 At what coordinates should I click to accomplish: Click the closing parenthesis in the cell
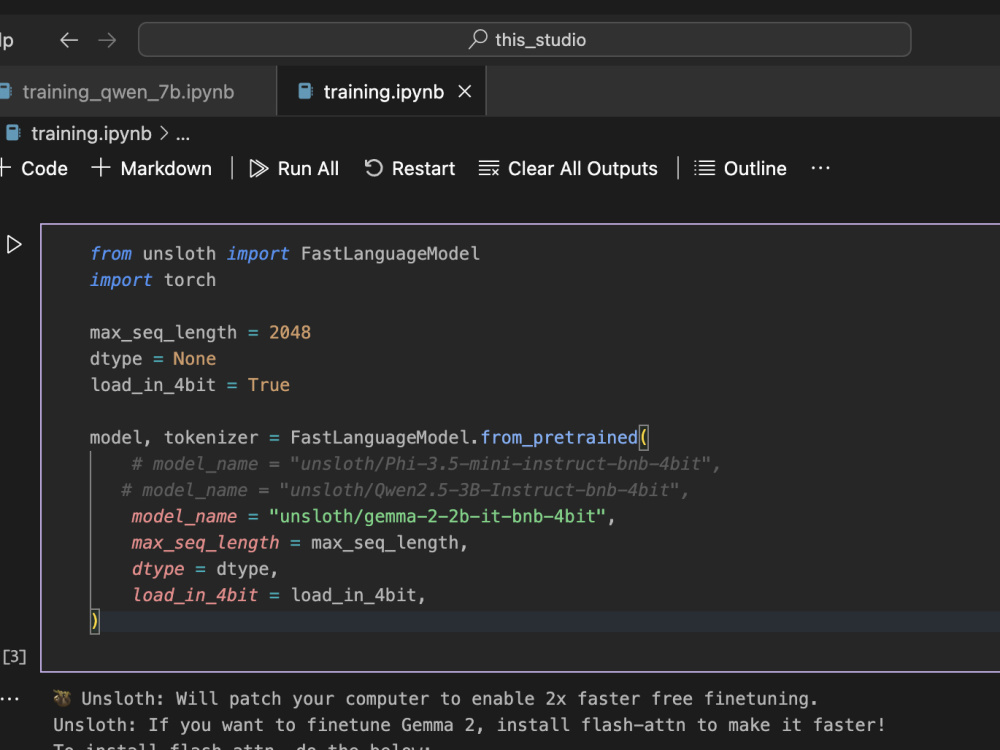(x=95, y=621)
